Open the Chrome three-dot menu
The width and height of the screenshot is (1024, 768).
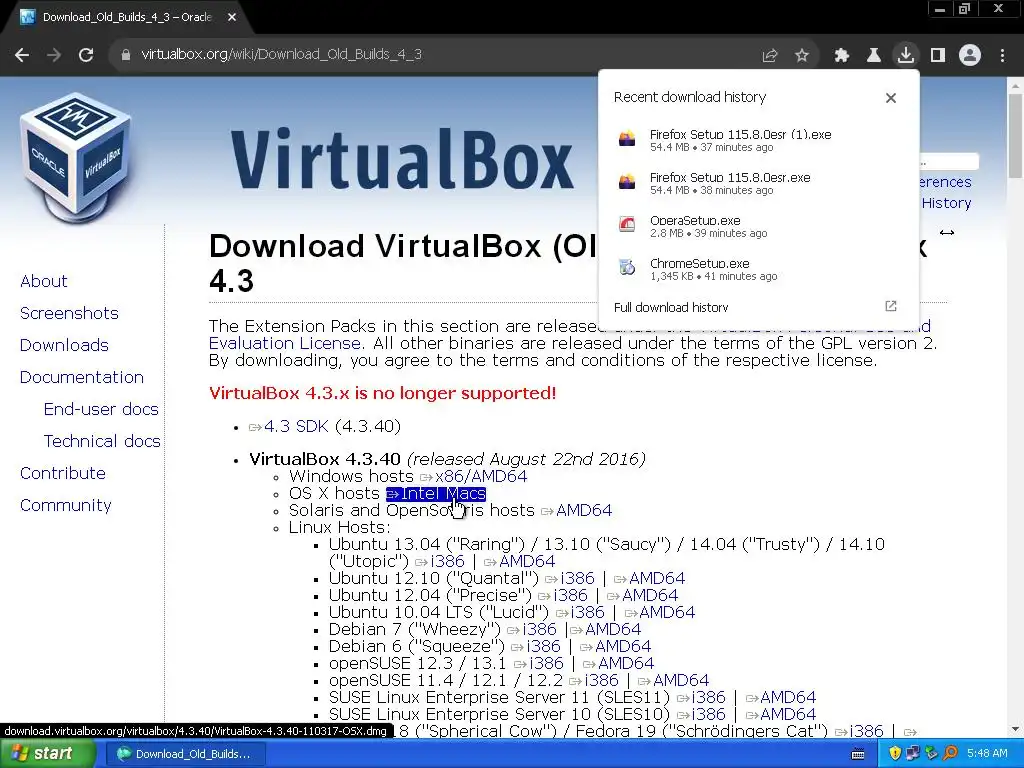(1002, 56)
